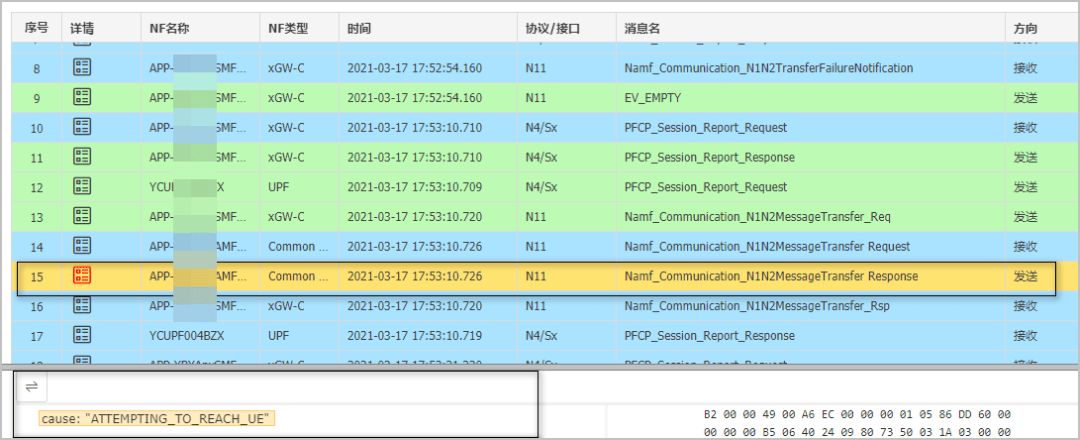The image size is (1080, 440).
Task: Click timestamp 17:53:10.709
Action: pyautogui.click(x=415, y=187)
